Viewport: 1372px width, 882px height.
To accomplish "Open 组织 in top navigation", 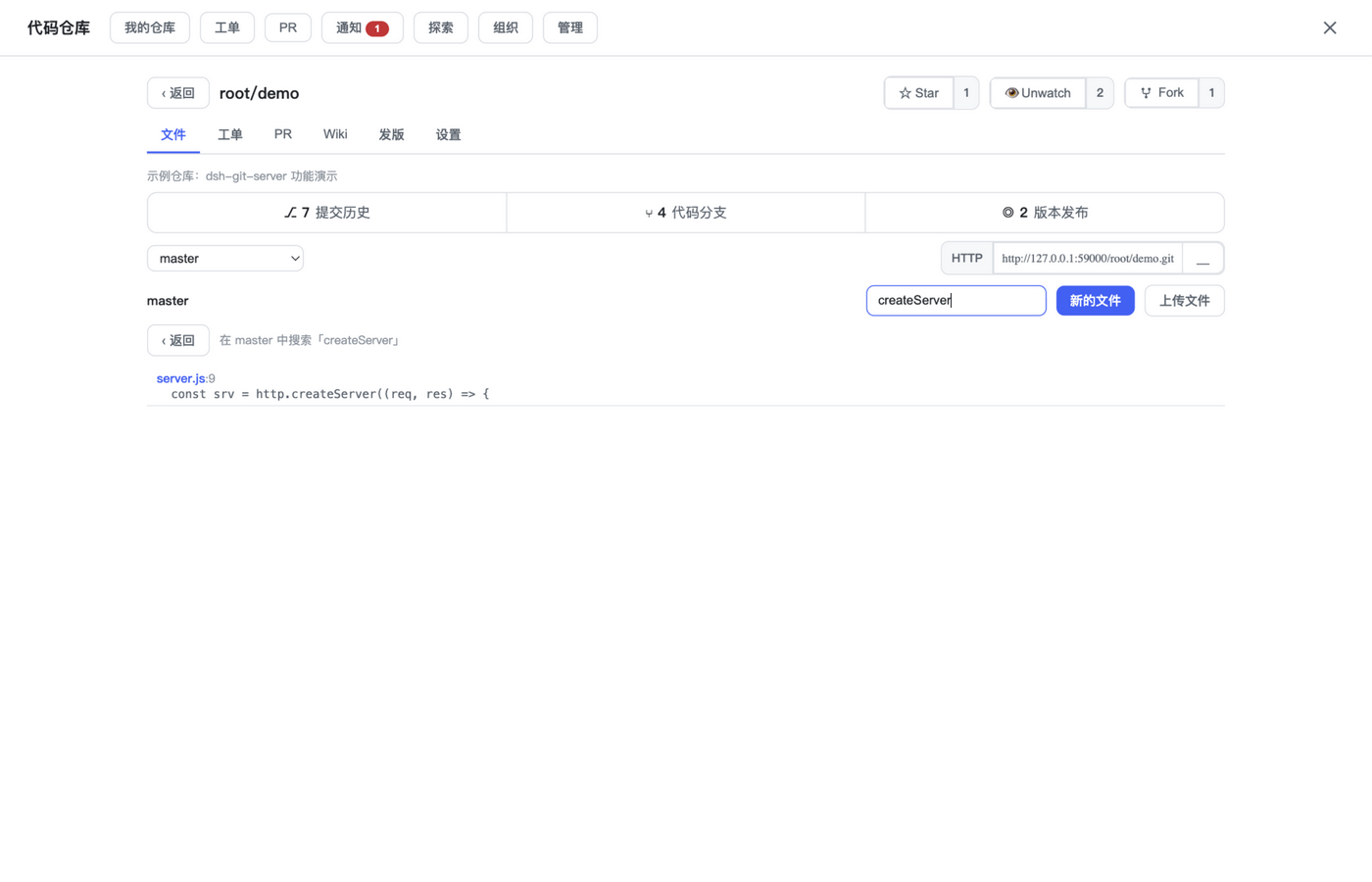I will (506, 27).
